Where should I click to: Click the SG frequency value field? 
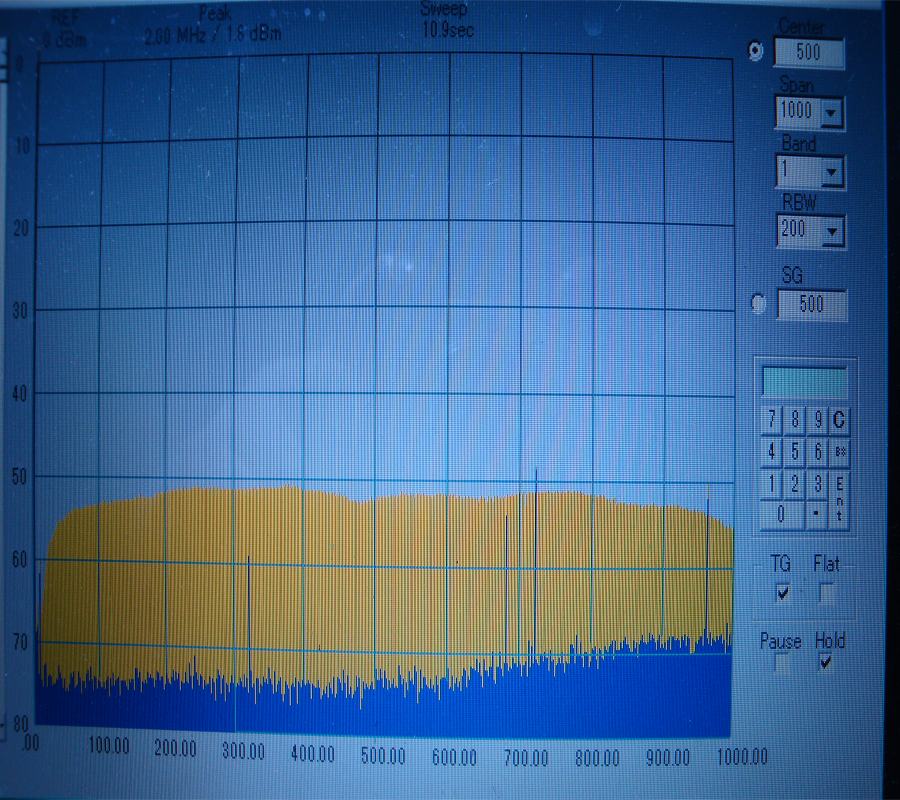click(x=811, y=304)
